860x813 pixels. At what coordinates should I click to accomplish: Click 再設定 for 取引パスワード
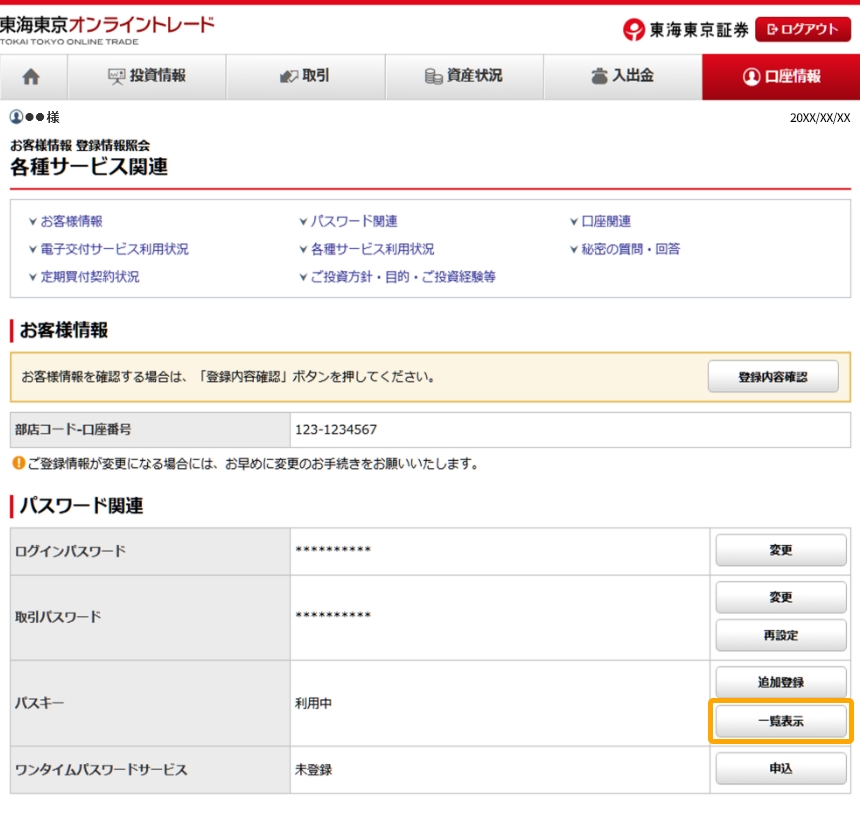coord(780,635)
